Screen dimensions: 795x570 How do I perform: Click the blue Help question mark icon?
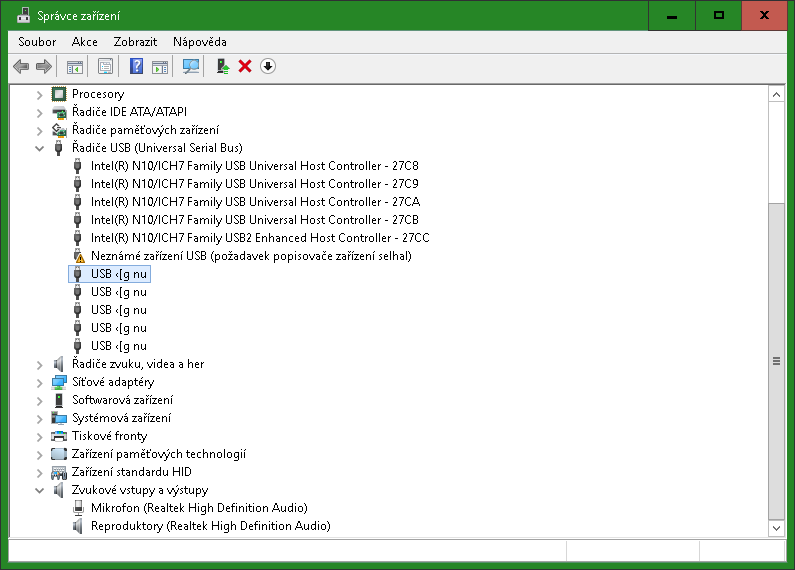(x=136, y=66)
